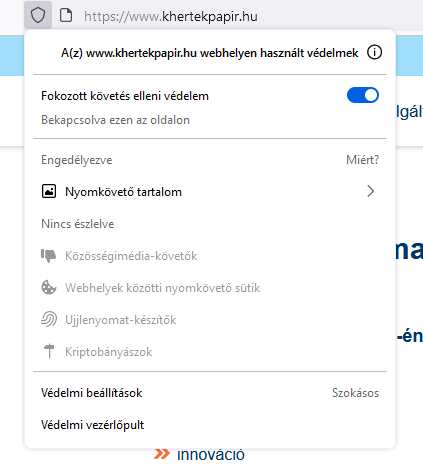Click the khertekpapir.hu address bar URL
Viewport: 423px width, 468px height.
[171, 16]
